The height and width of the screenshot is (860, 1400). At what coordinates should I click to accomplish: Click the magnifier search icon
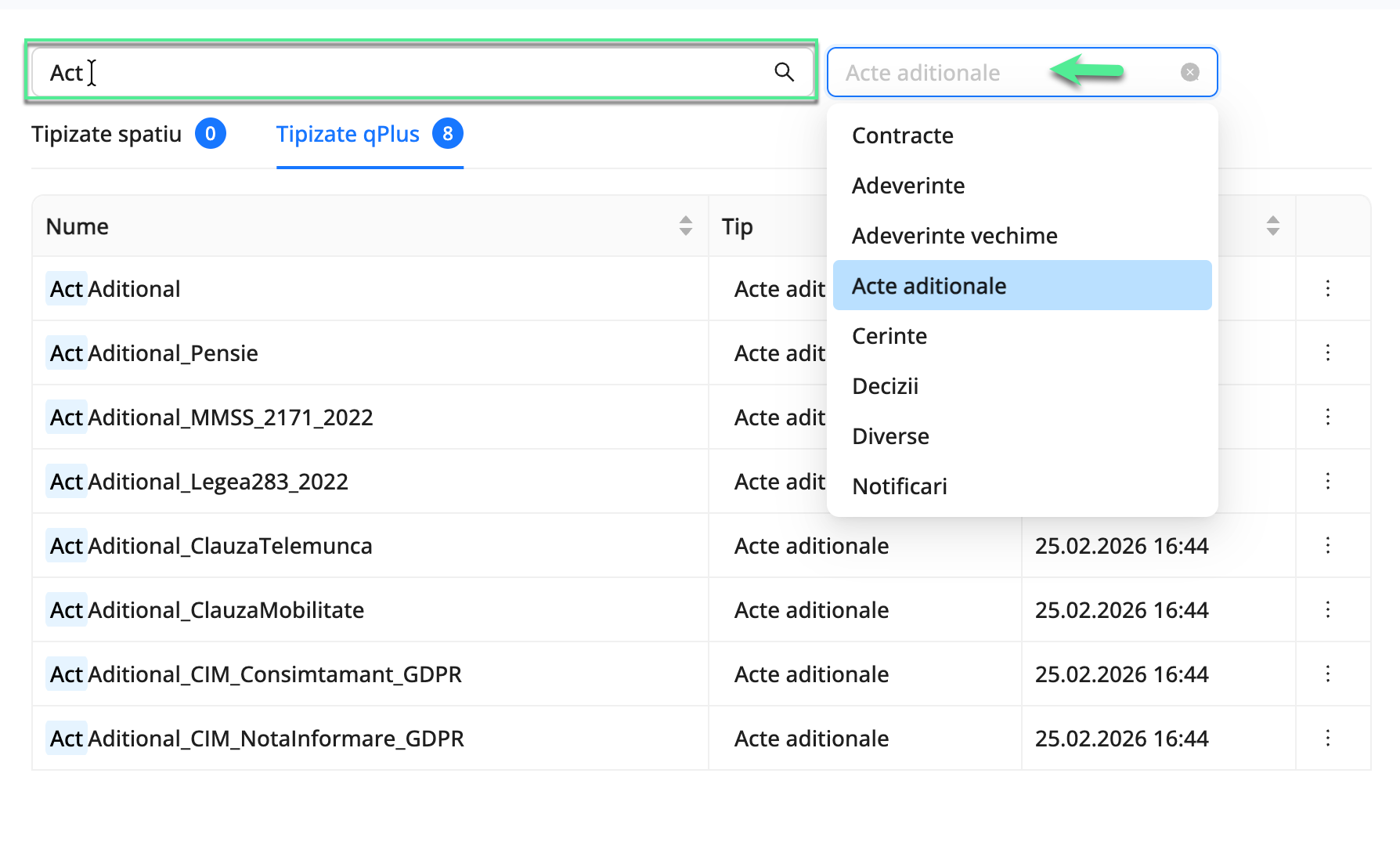click(784, 72)
